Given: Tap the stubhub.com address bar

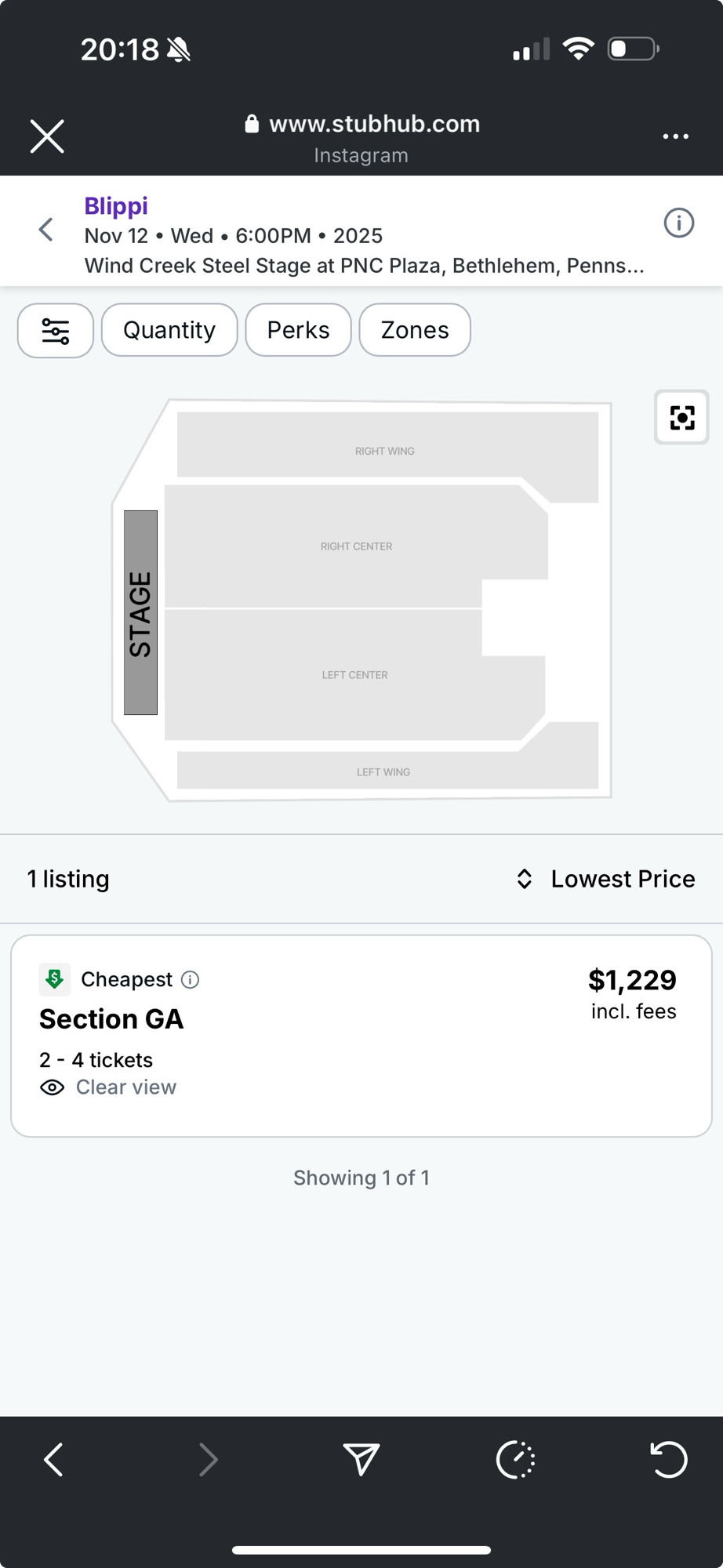Looking at the screenshot, I should (x=361, y=125).
